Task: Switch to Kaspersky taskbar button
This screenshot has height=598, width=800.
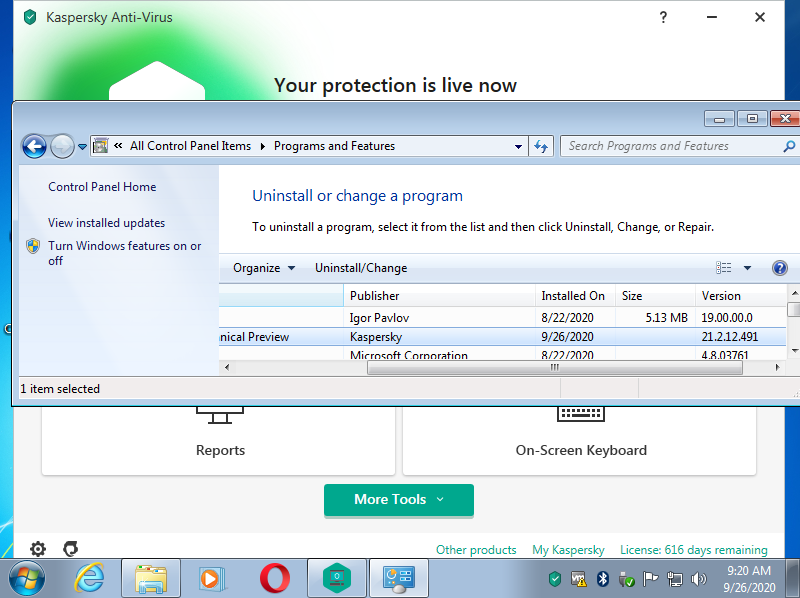Action: tap(337, 579)
